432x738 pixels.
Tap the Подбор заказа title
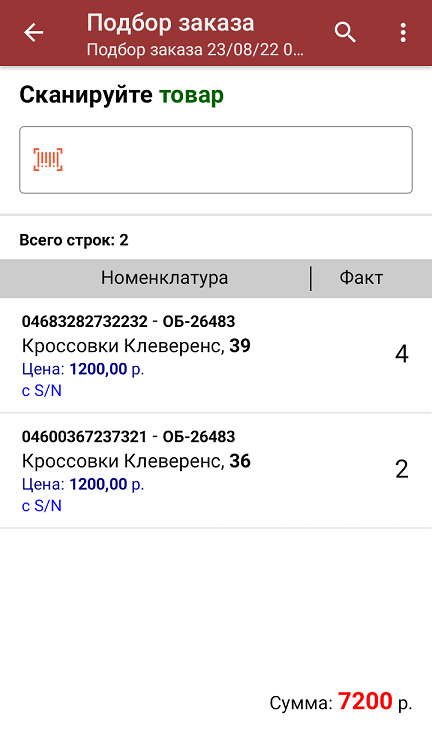[170, 23]
